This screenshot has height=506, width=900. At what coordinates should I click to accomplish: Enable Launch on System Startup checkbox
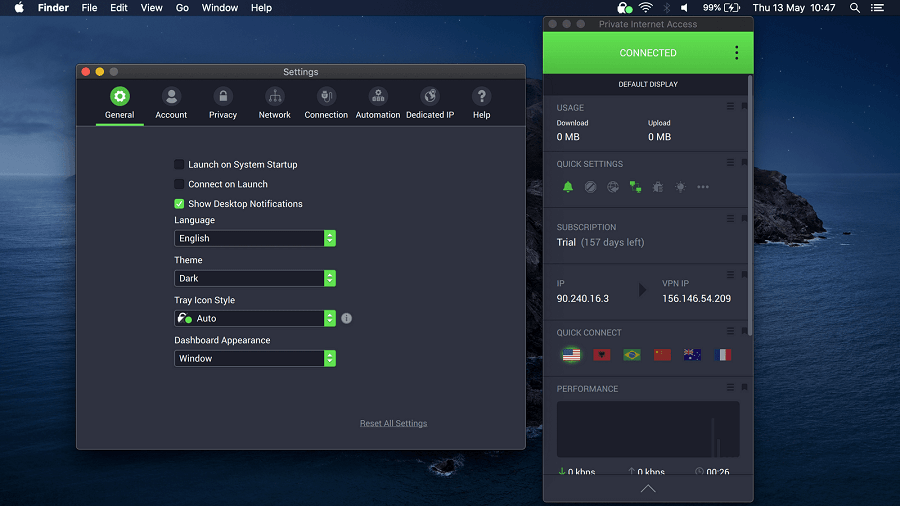[x=179, y=164]
